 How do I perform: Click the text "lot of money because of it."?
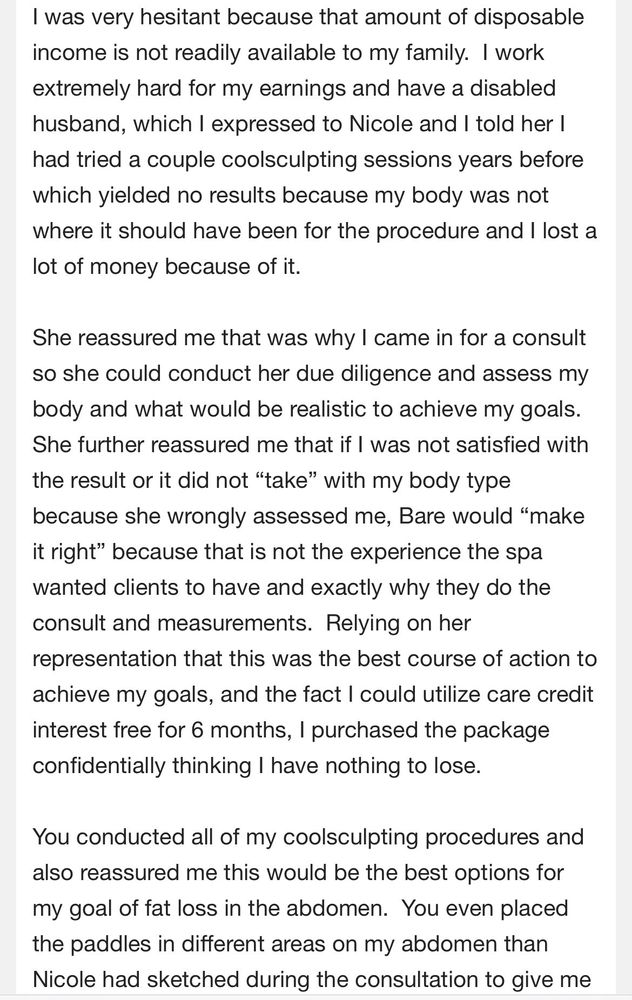pos(166,266)
